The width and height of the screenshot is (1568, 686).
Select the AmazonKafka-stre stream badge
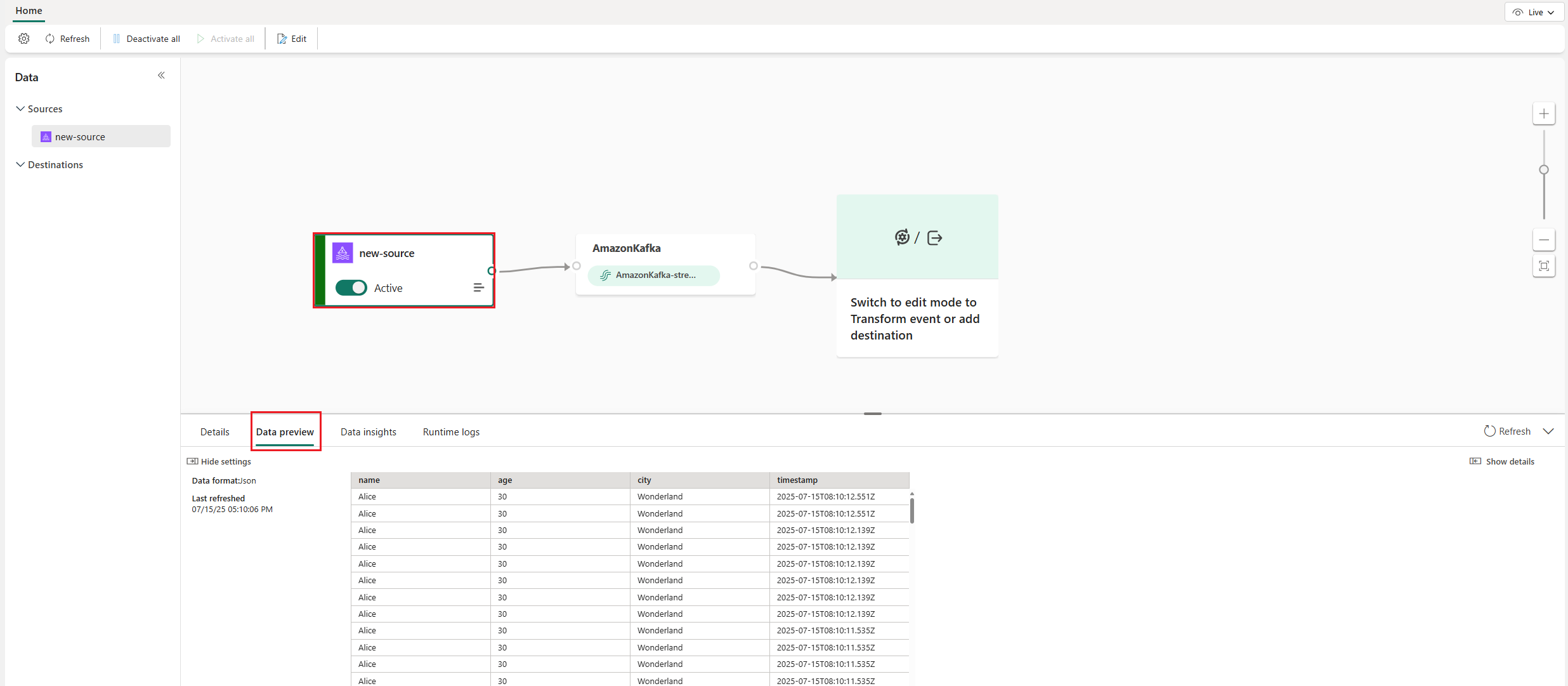(x=653, y=275)
